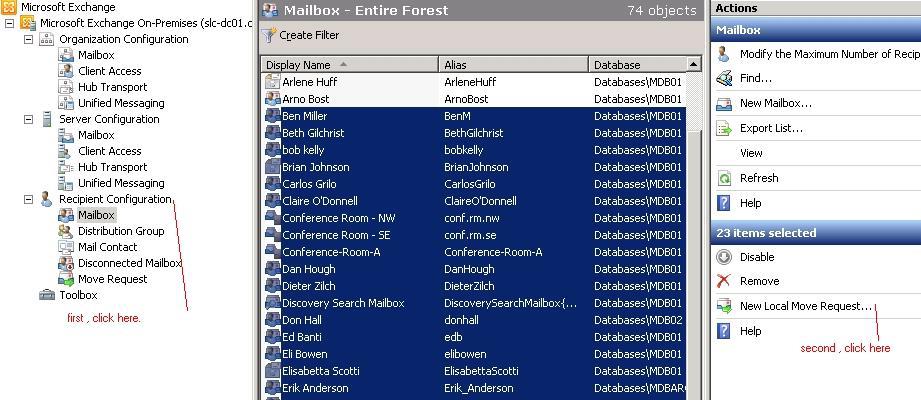The height and width of the screenshot is (400, 921).
Task: Select the Brian Johnson row
Action: pyautogui.click(x=473, y=167)
